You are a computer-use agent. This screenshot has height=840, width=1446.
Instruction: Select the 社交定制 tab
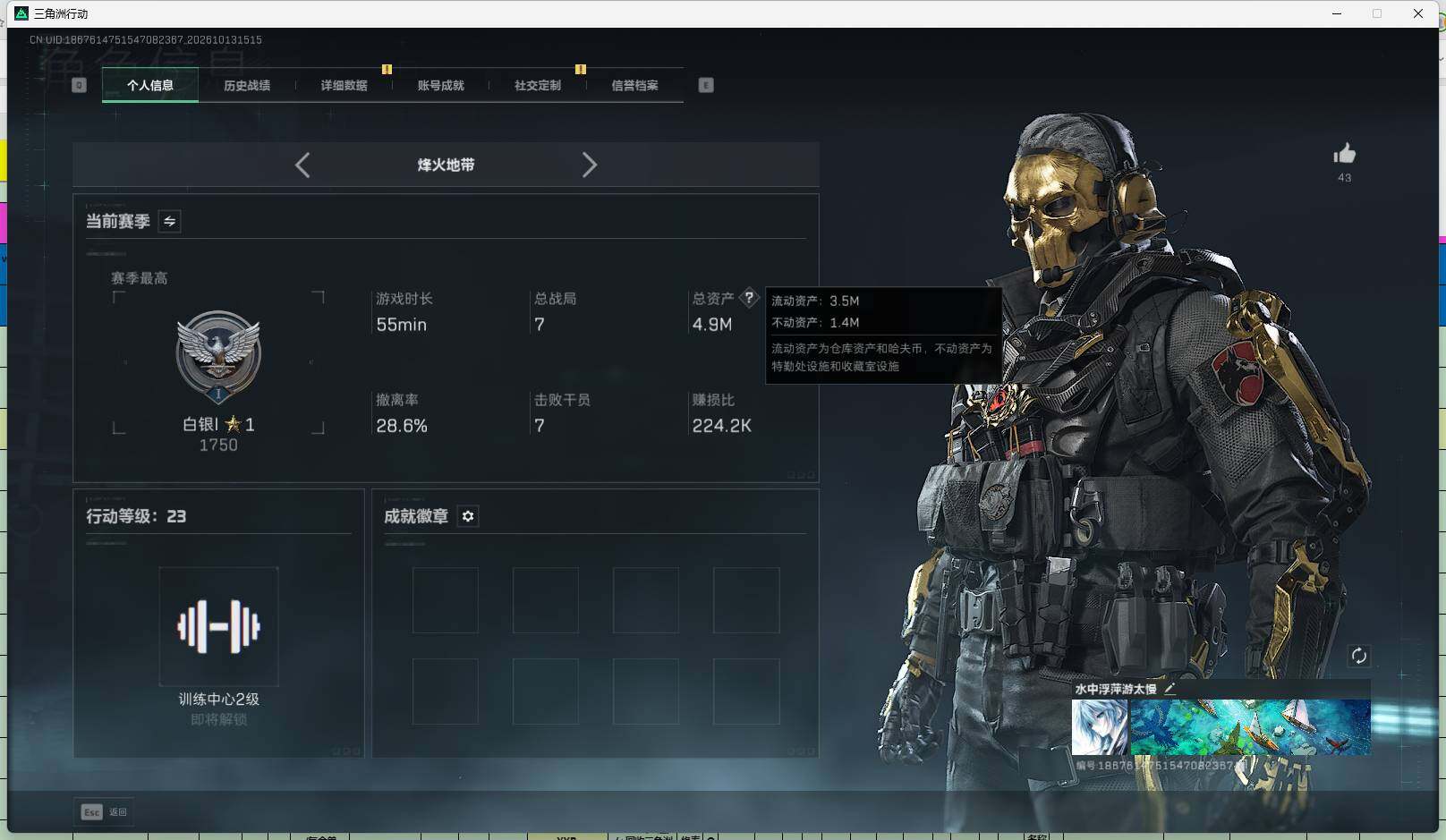coord(538,86)
